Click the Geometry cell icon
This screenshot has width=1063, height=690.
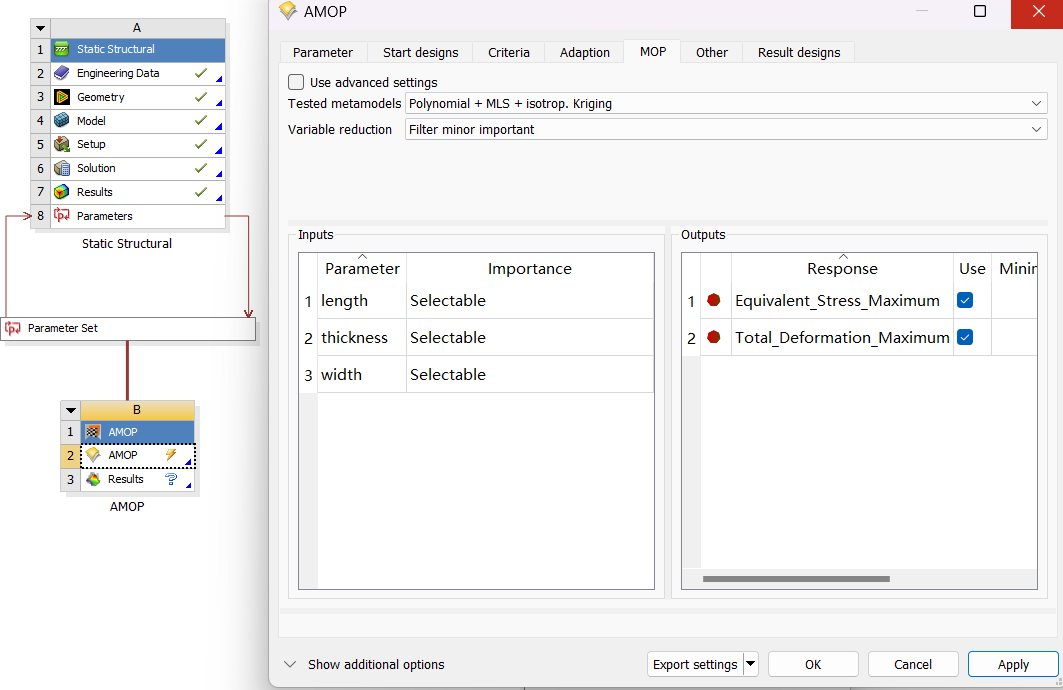pos(62,97)
